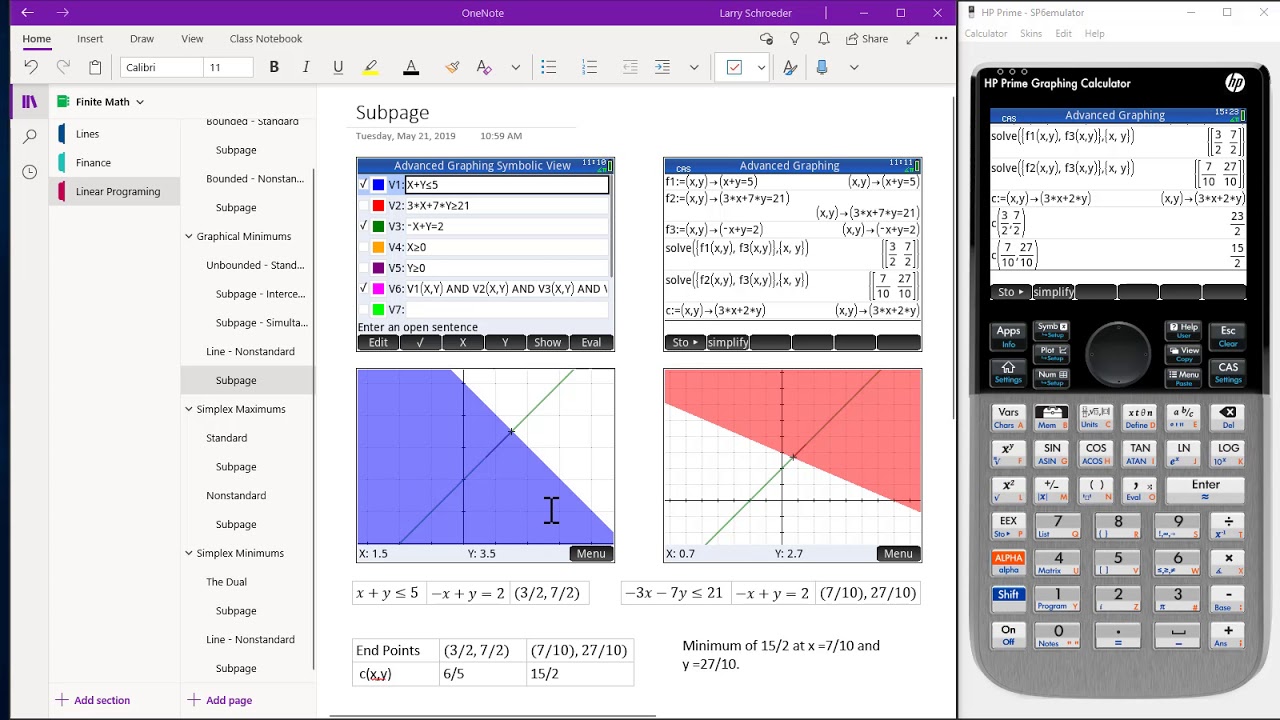Open Calculator menu in HP Prime emulator
The image size is (1280, 720).
pyautogui.click(x=986, y=34)
